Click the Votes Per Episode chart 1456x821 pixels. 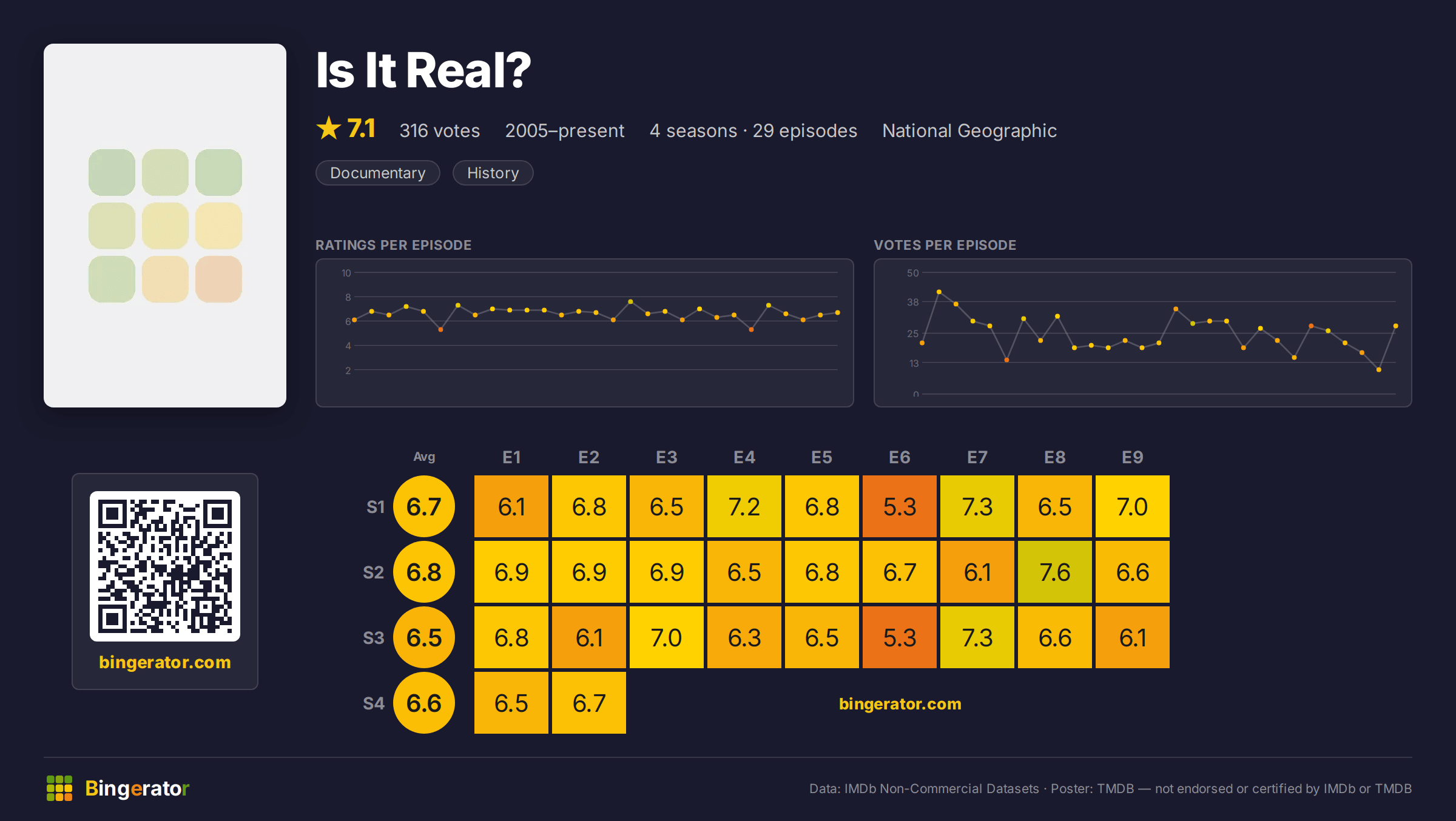pos(1142,333)
